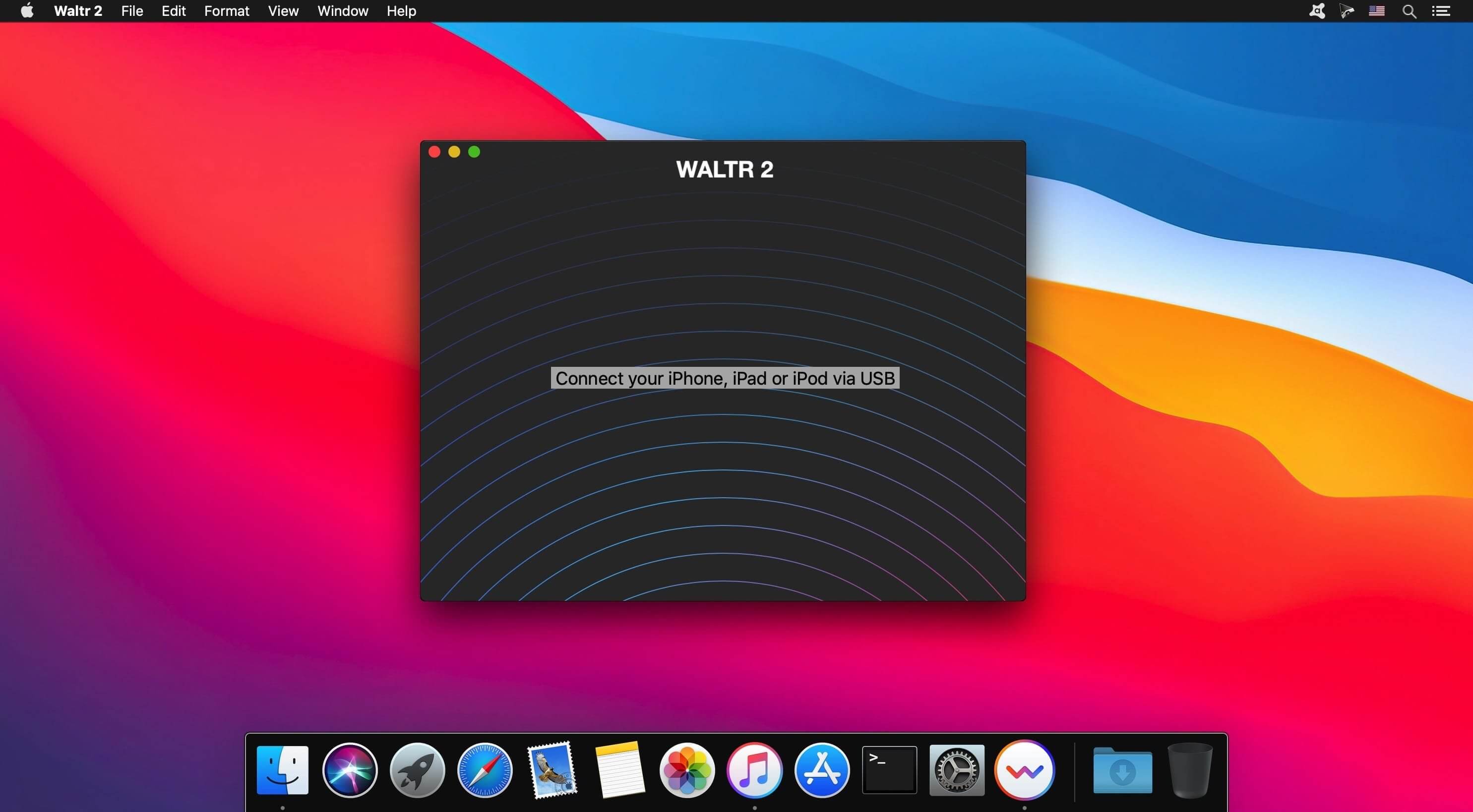This screenshot has height=812, width=1473.
Task: Open Terminal from the Dock
Action: pos(889,770)
